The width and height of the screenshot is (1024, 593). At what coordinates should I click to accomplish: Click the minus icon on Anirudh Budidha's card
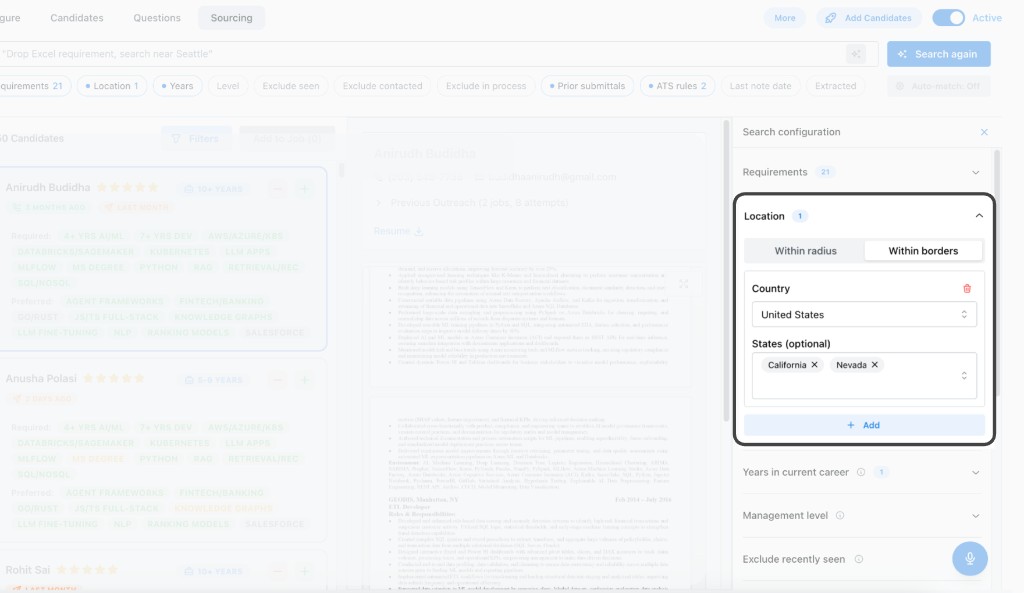(277, 189)
